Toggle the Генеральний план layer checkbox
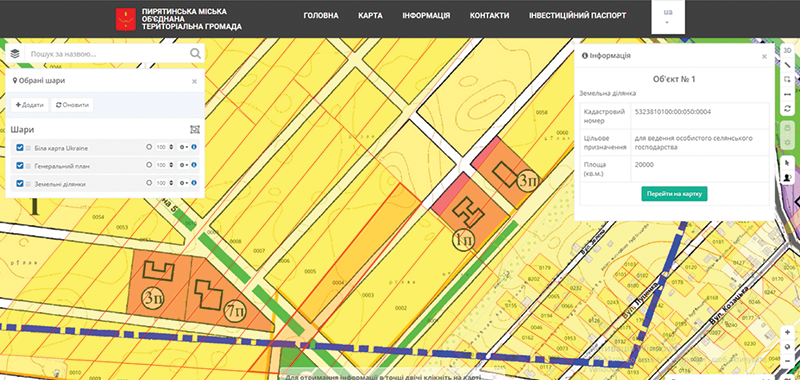Screen dimensions: 800x380 pos(20,165)
